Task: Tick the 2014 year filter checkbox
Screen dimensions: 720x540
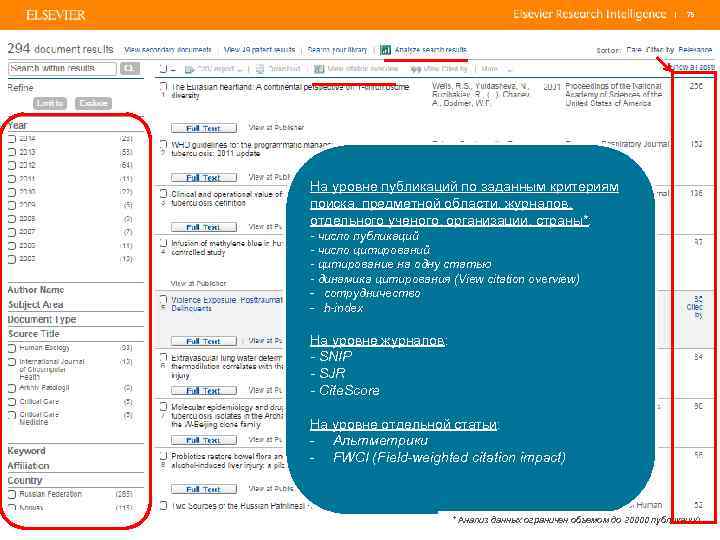Action: (x=12, y=139)
